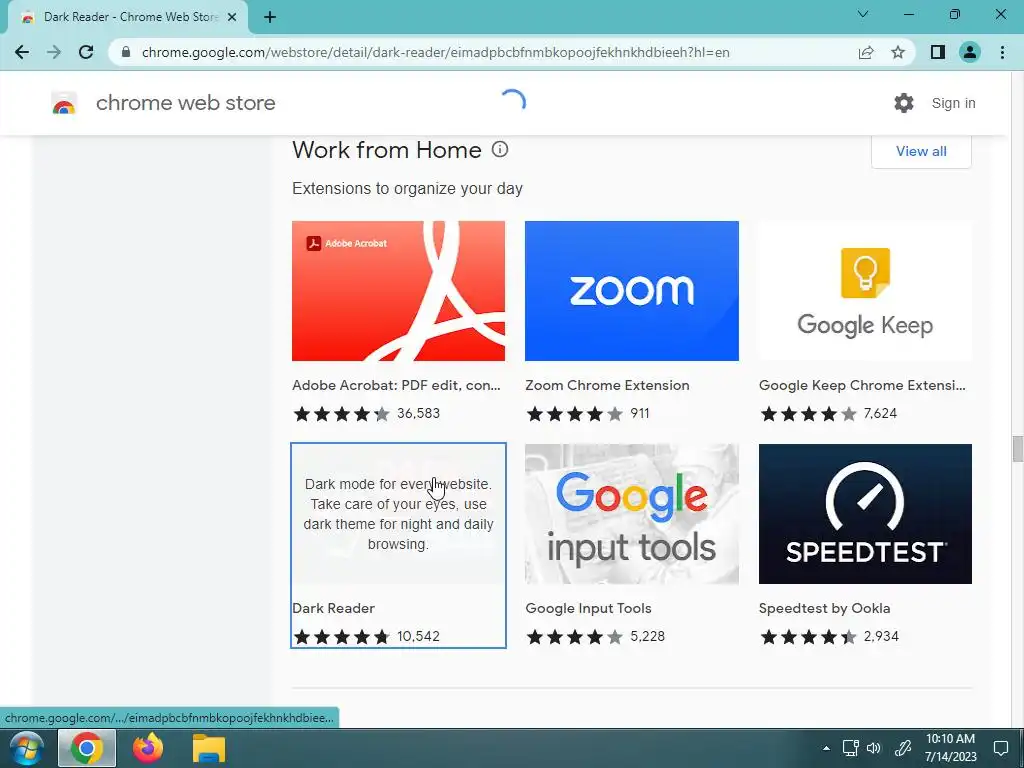Click Zoom Chrome Extension title
1024x768 pixels.
(607, 385)
